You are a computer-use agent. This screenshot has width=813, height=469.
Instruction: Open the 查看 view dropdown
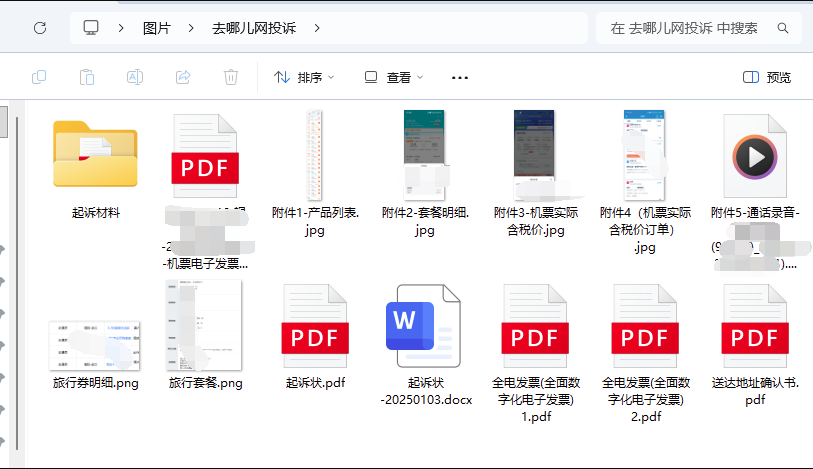click(x=394, y=77)
